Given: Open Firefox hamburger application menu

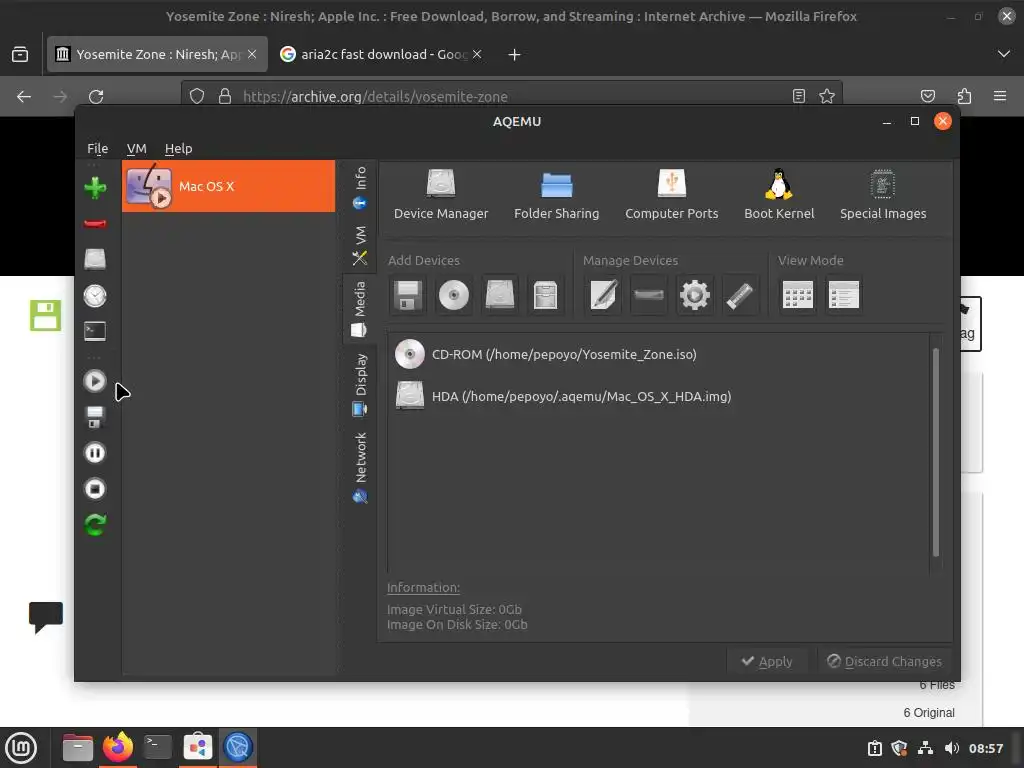Looking at the screenshot, I should [1000, 96].
